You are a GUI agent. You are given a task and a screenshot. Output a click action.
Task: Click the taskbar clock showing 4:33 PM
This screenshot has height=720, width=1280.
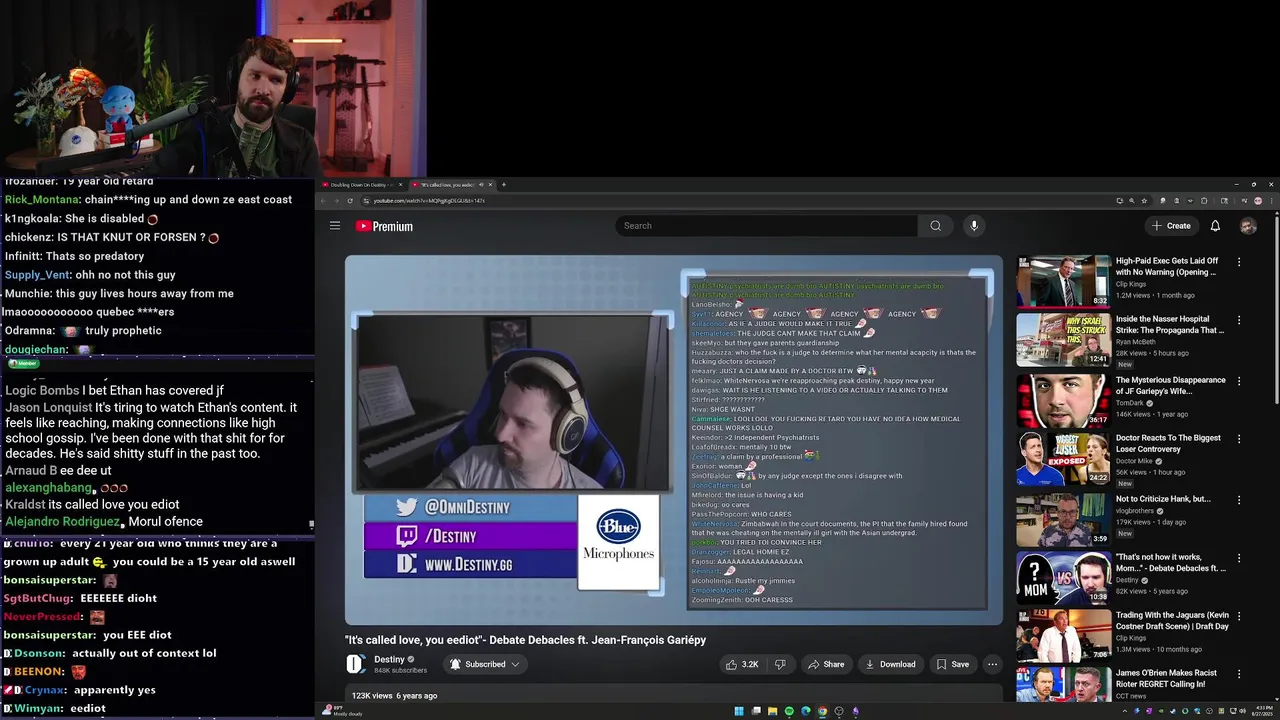(x=1260, y=711)
